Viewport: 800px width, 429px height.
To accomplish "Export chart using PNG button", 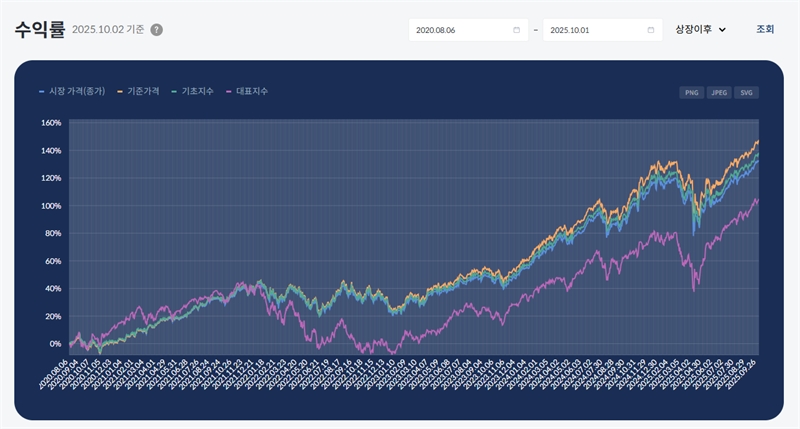I will click(x=691, y=92).
